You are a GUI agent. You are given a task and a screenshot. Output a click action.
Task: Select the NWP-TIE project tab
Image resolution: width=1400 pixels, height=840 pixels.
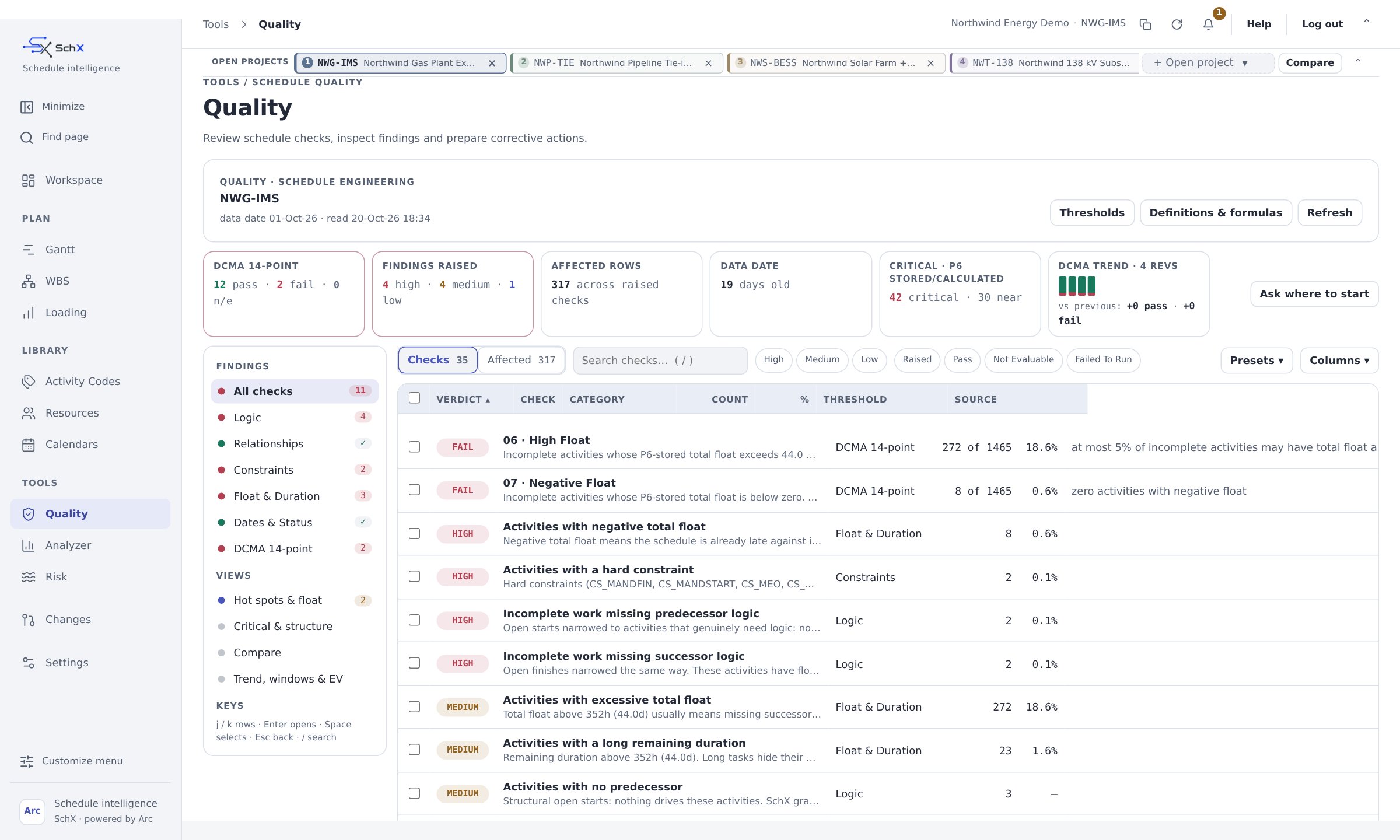coord(617,63)
